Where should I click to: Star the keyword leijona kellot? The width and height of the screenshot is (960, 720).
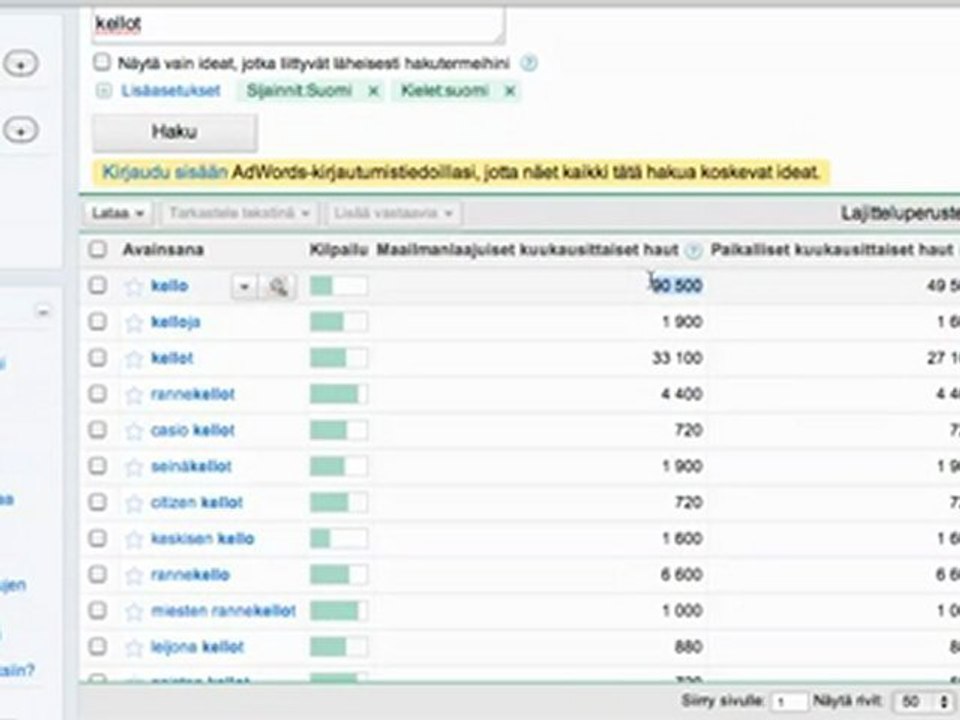click(x=133, y=648)
